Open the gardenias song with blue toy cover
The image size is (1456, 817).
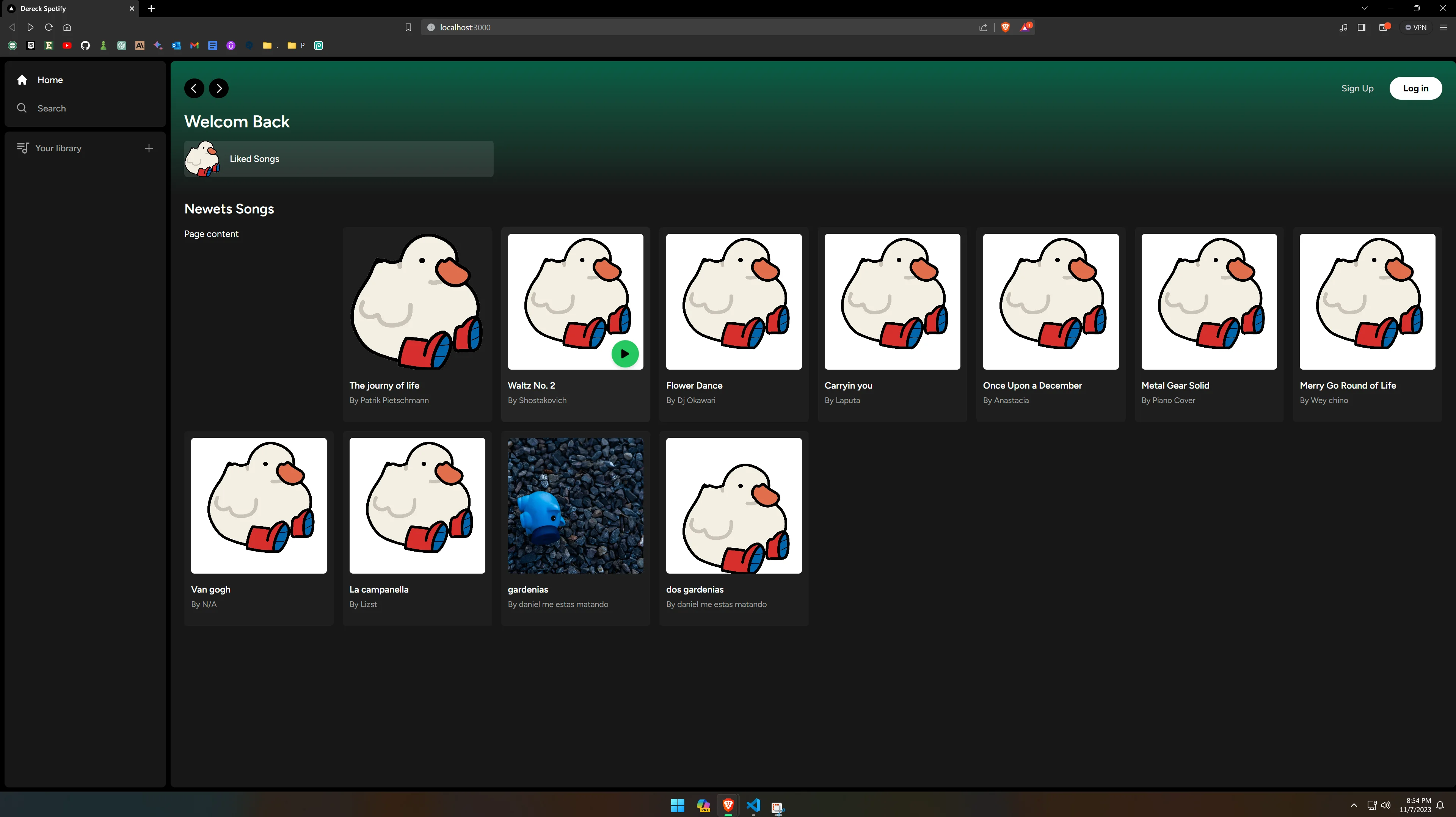576,528
